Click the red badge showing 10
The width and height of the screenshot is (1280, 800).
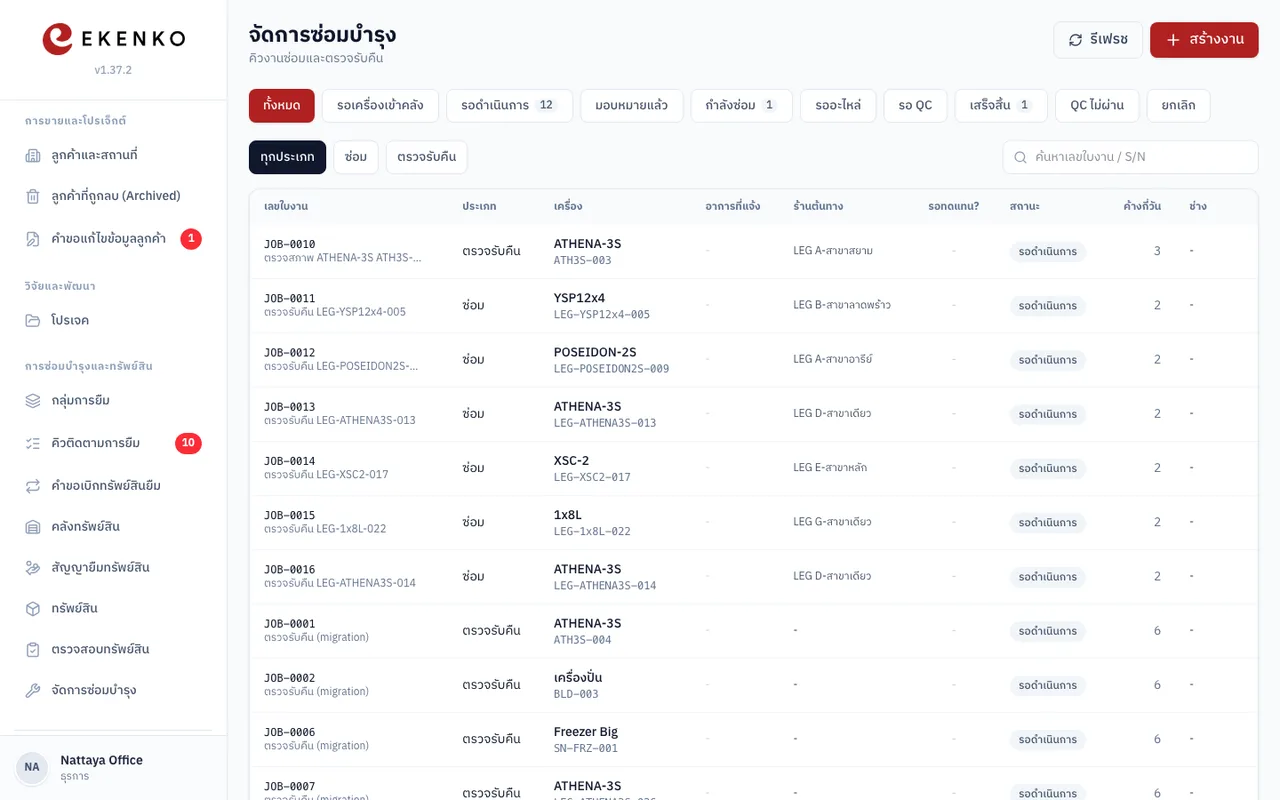coord(188,443)
